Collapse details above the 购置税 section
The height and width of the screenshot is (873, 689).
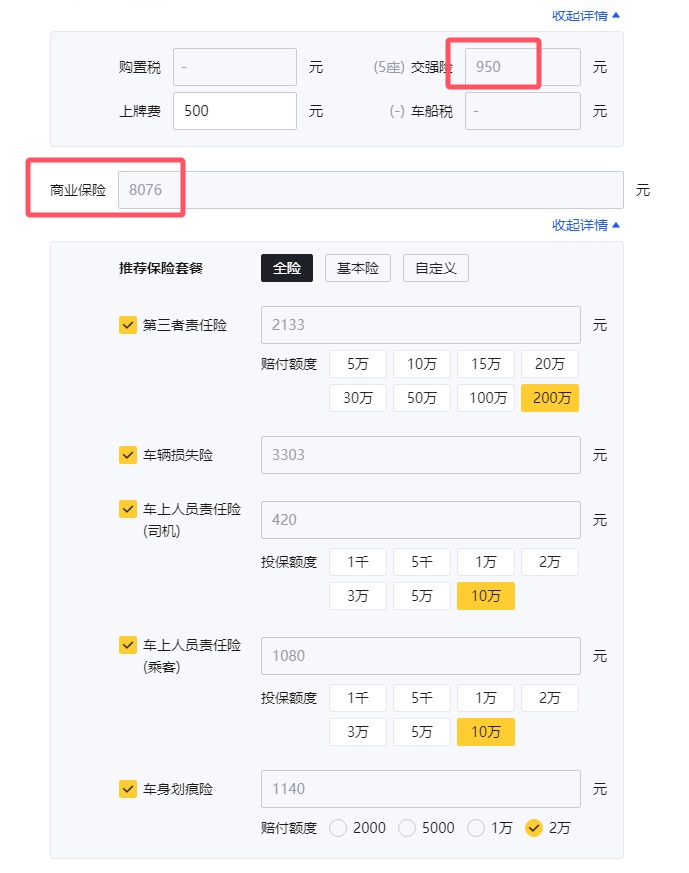pyautogui.click(x=586, y=15)
